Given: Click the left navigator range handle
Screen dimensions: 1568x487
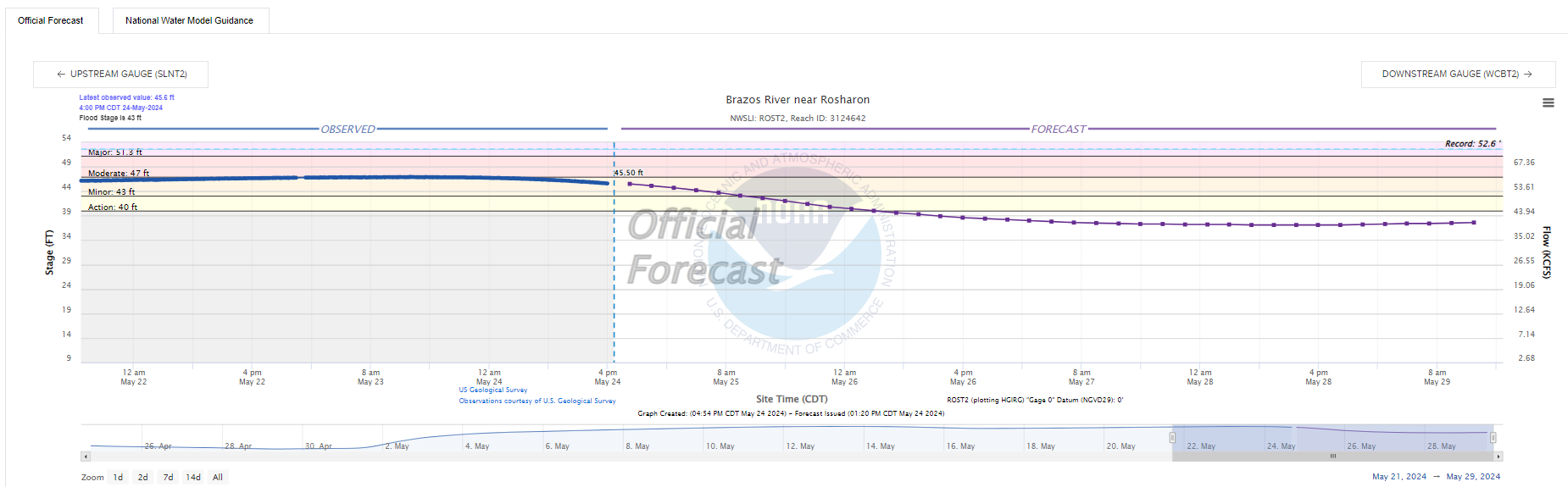Looking at the screenshot, I should pos(1172,438).
